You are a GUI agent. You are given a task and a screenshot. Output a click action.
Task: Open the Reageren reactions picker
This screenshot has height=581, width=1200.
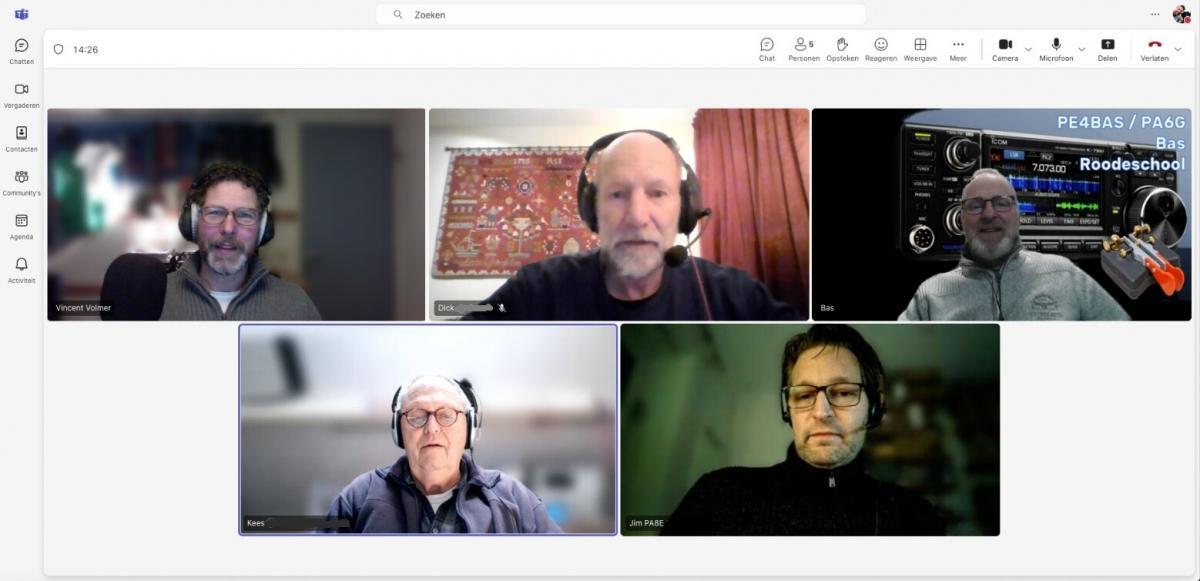coord(881,49)
